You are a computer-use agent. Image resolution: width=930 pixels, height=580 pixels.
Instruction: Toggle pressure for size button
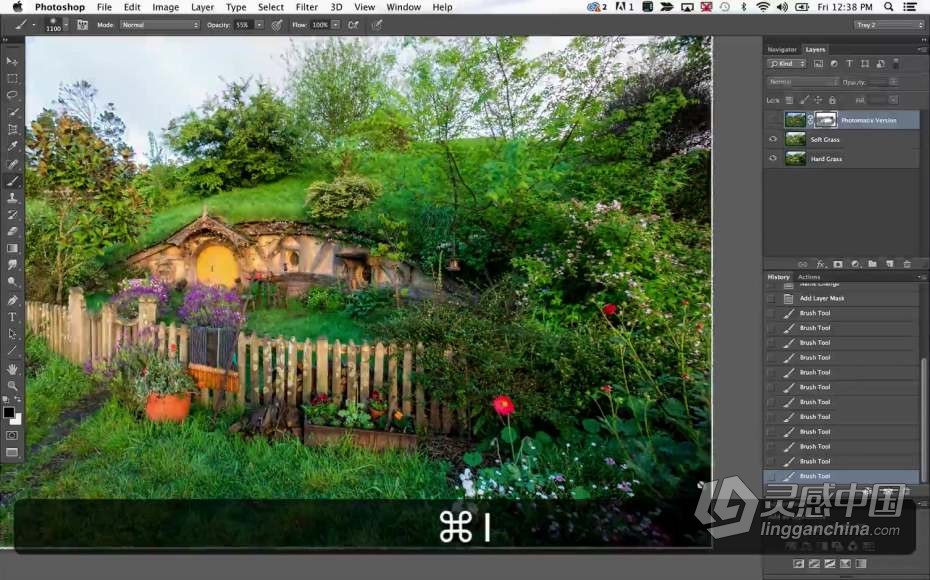tap(377, 25)
